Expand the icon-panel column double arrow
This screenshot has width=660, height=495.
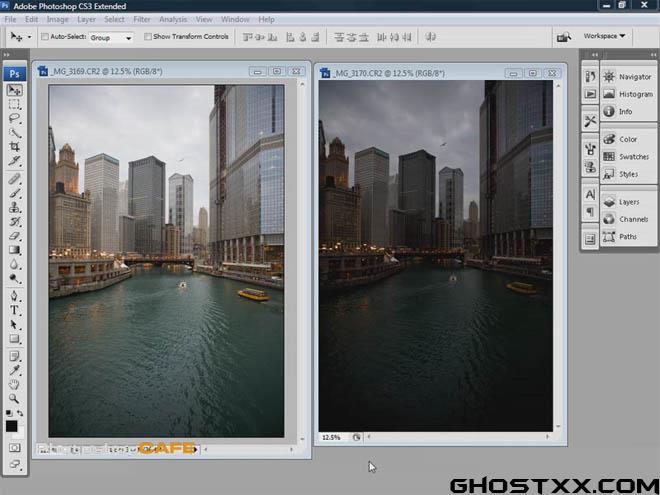tap(594, 55)
